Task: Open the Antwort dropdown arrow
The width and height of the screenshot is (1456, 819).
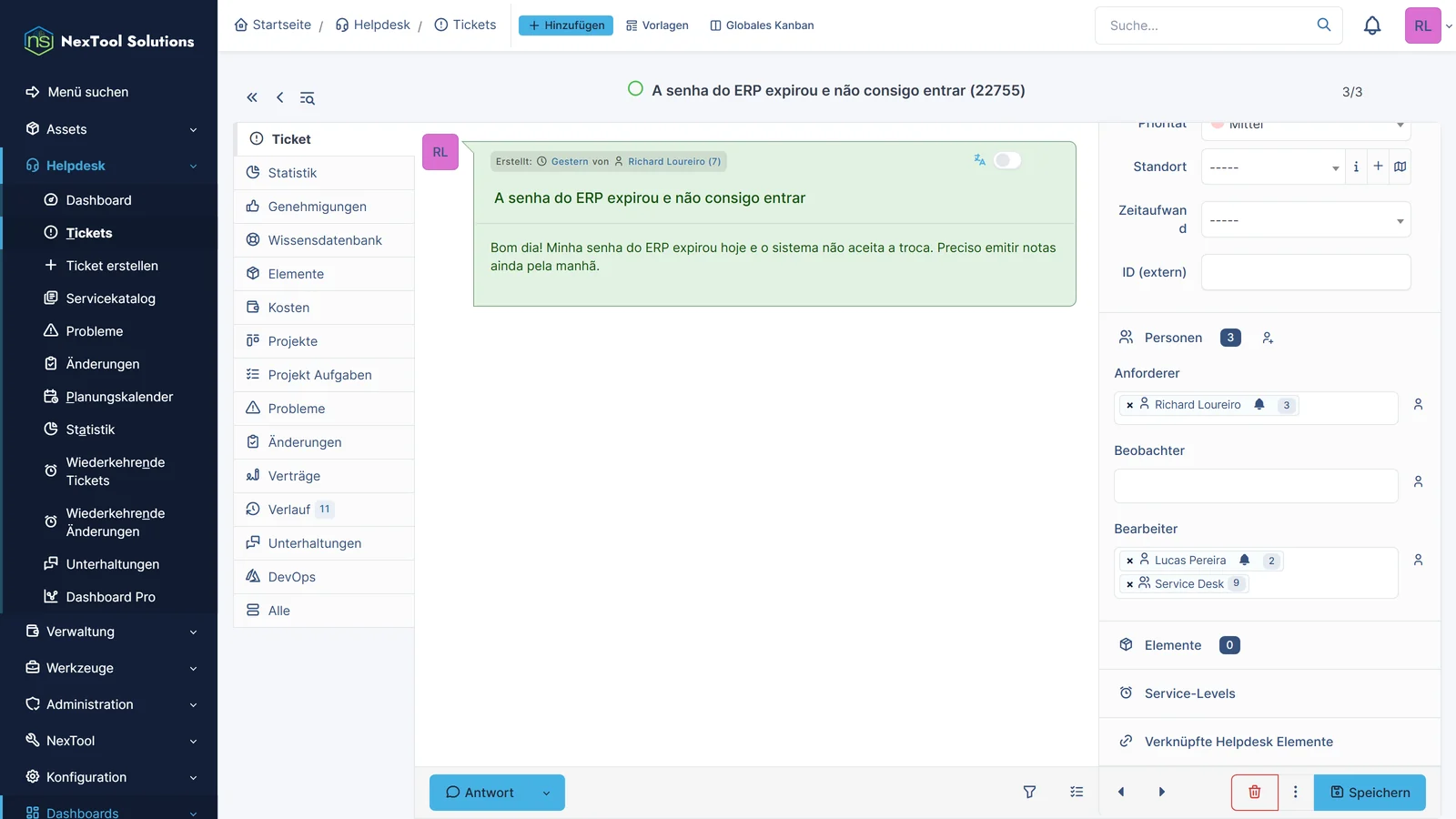Action: click(x=547, y=793)
